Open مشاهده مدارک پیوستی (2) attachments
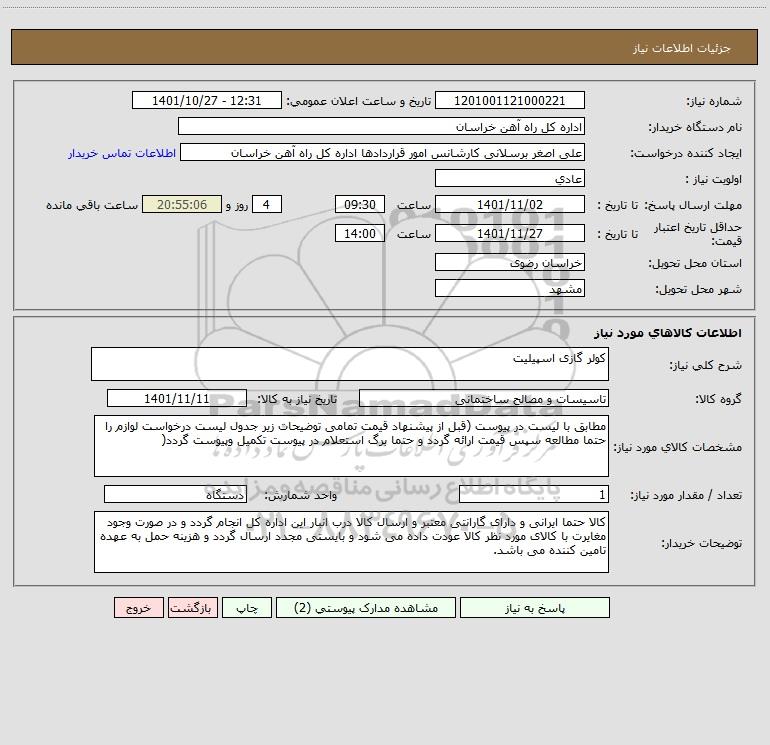Screen dimensions: 770x745 coord(366,607)
